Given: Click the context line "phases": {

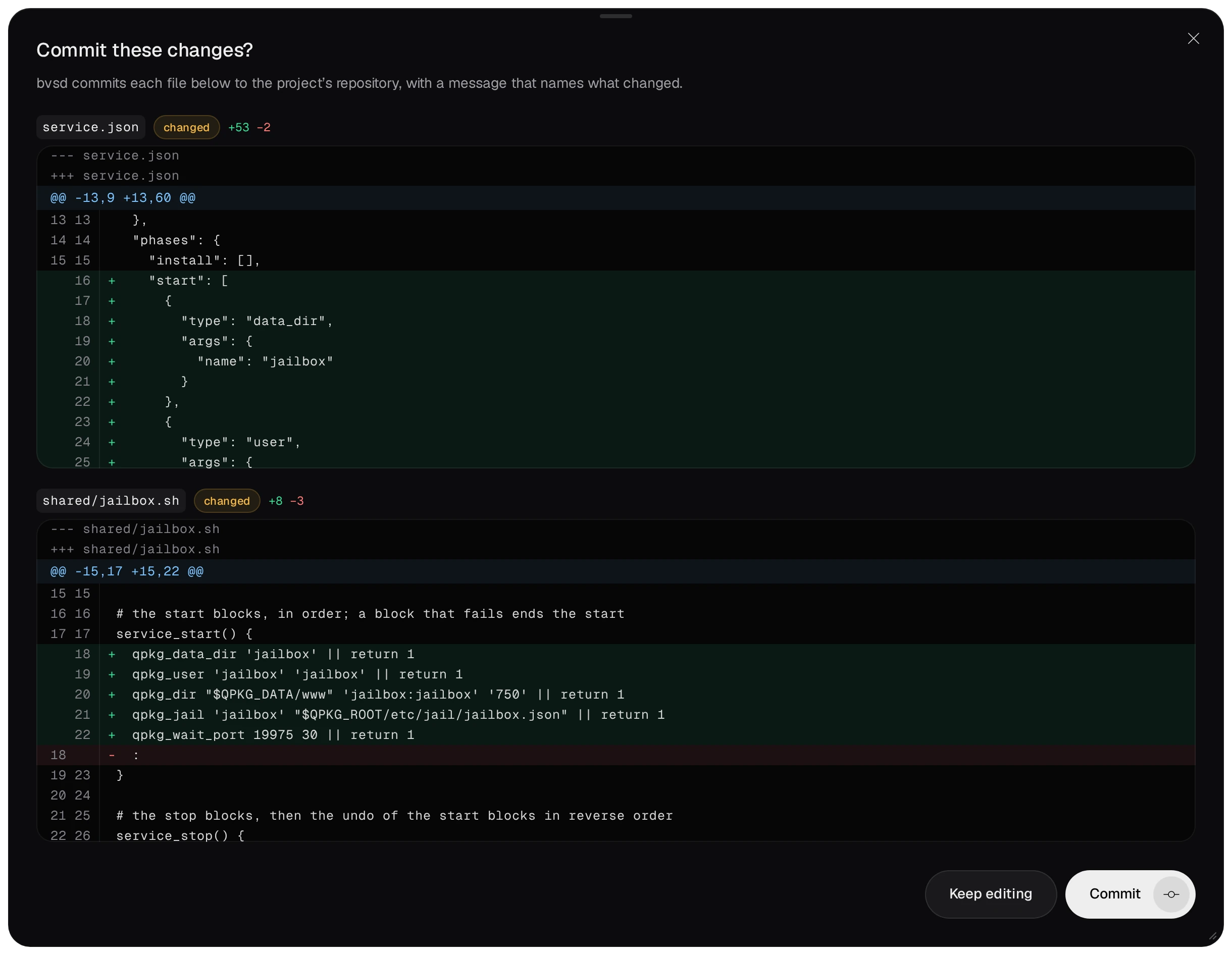Looking at the screenshot, I should pos(616,240).
